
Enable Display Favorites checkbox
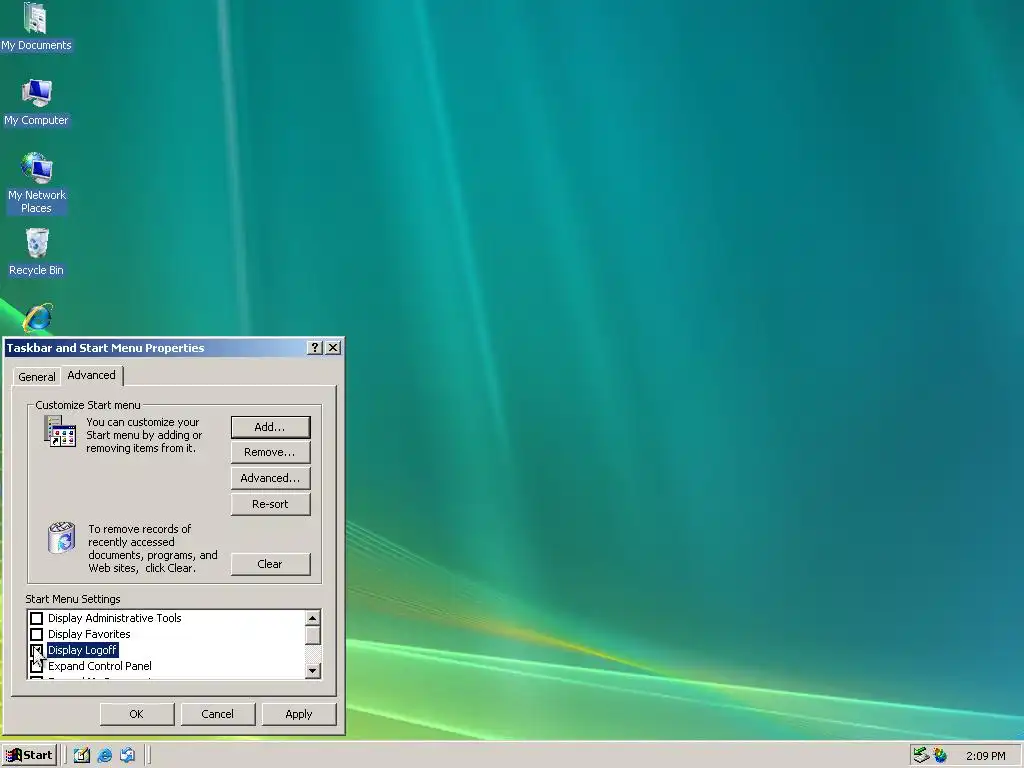click(37, 634)
